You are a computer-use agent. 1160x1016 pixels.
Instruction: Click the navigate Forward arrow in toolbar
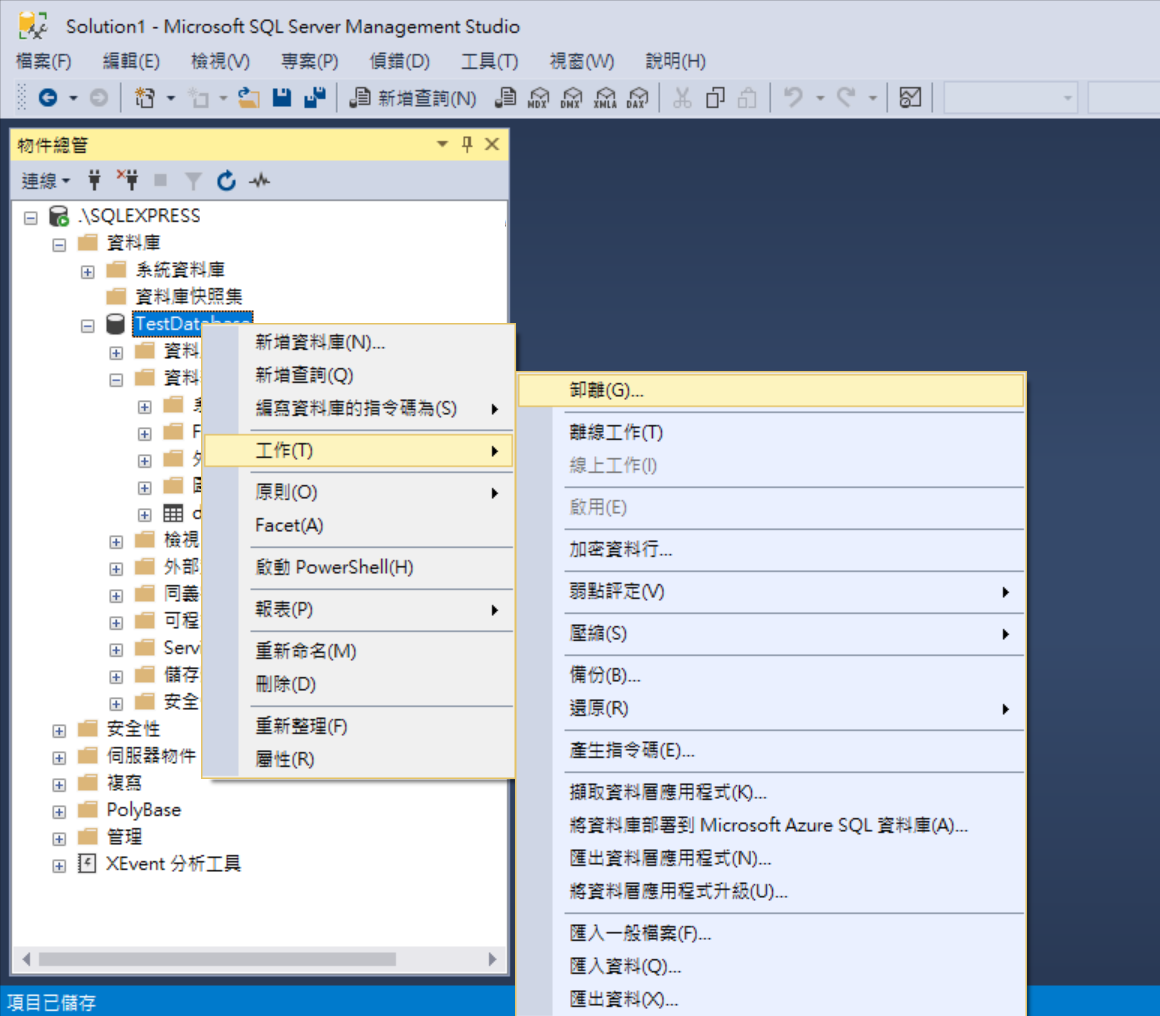coord(98,98)
